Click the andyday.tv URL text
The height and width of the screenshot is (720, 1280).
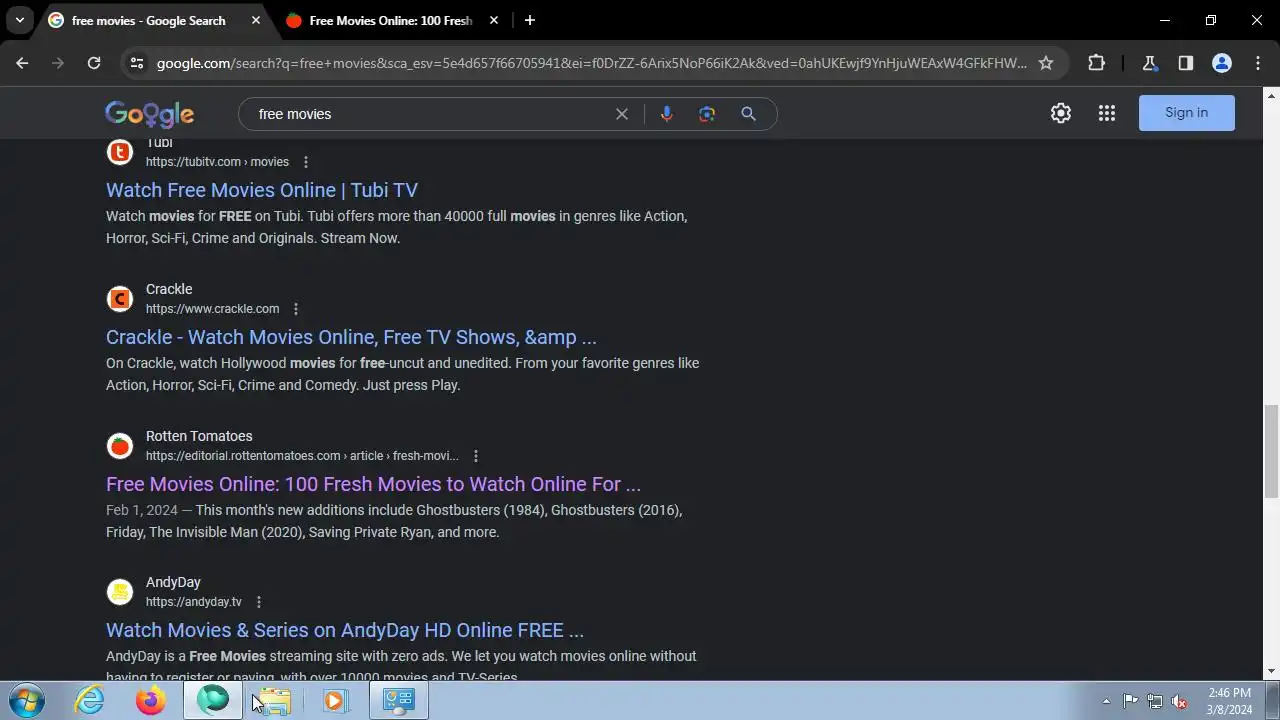pos(194,602)
